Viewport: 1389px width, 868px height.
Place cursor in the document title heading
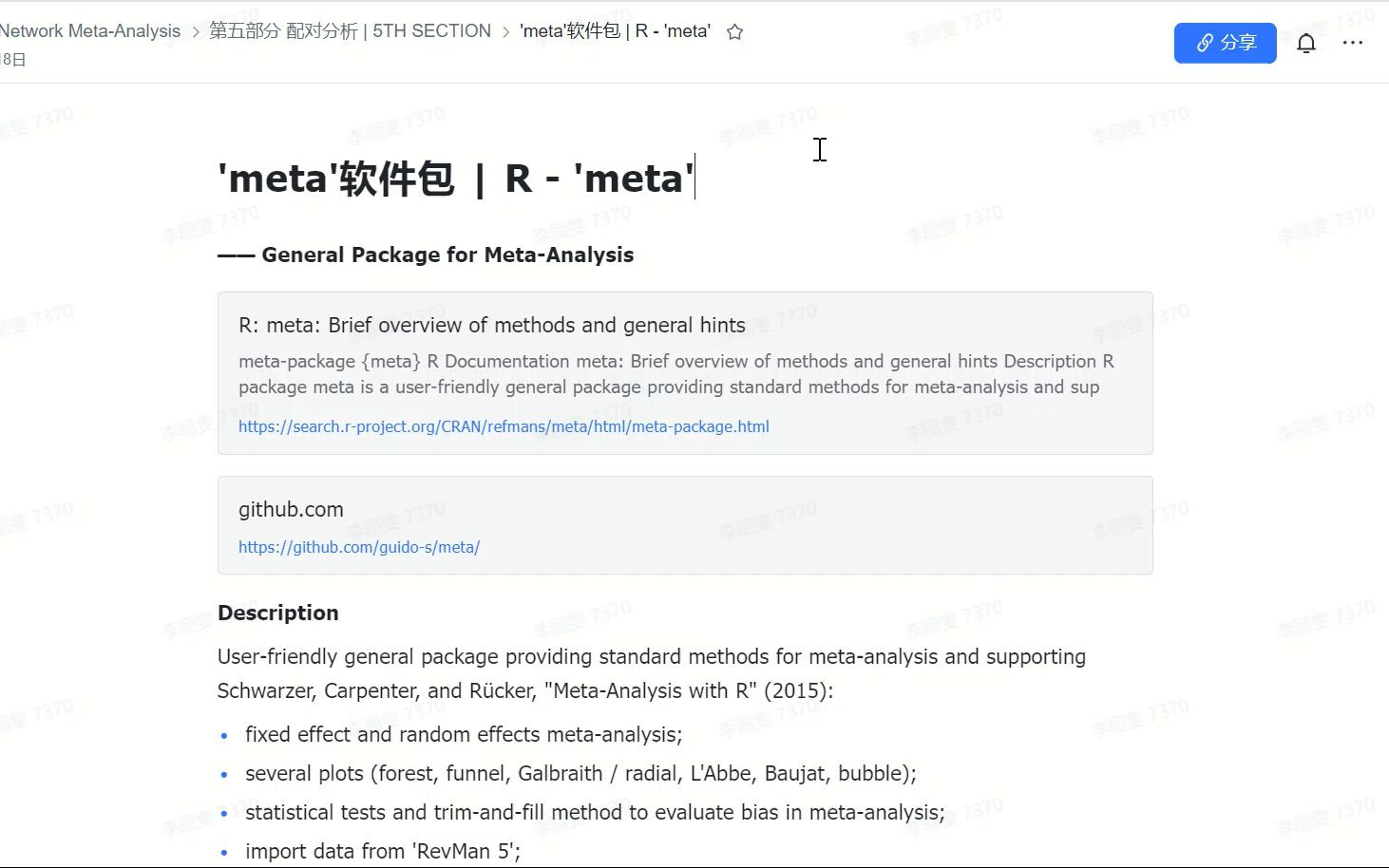tap(456, 179)
